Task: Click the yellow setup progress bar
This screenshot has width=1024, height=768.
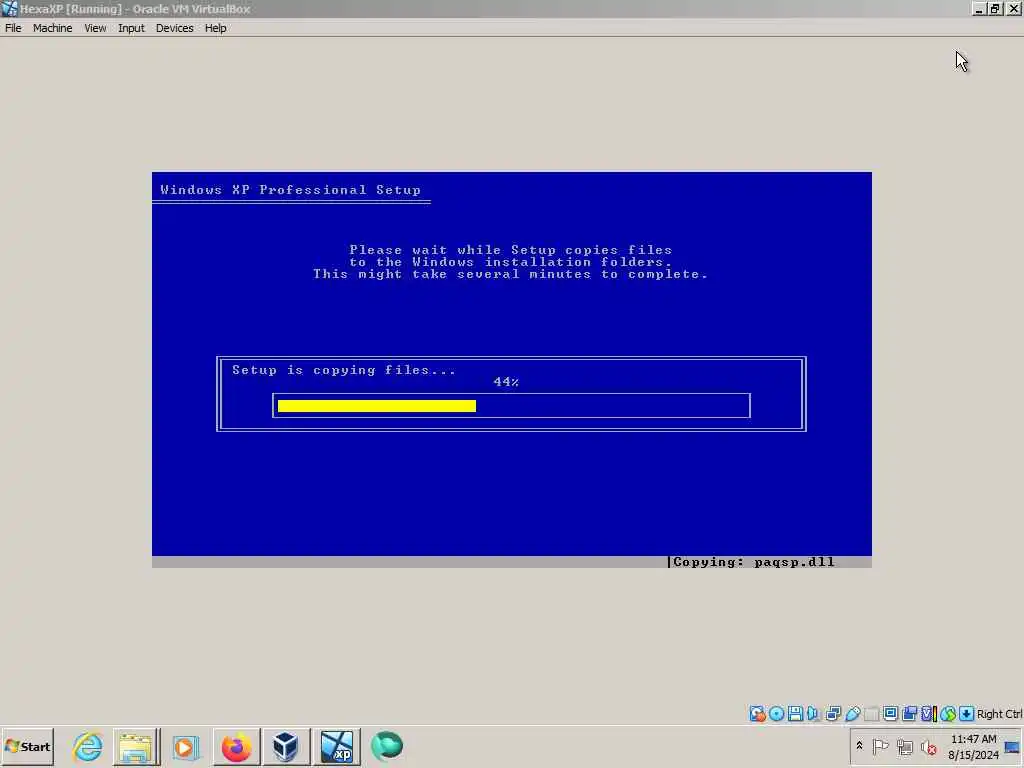Action: pos(377,406)
